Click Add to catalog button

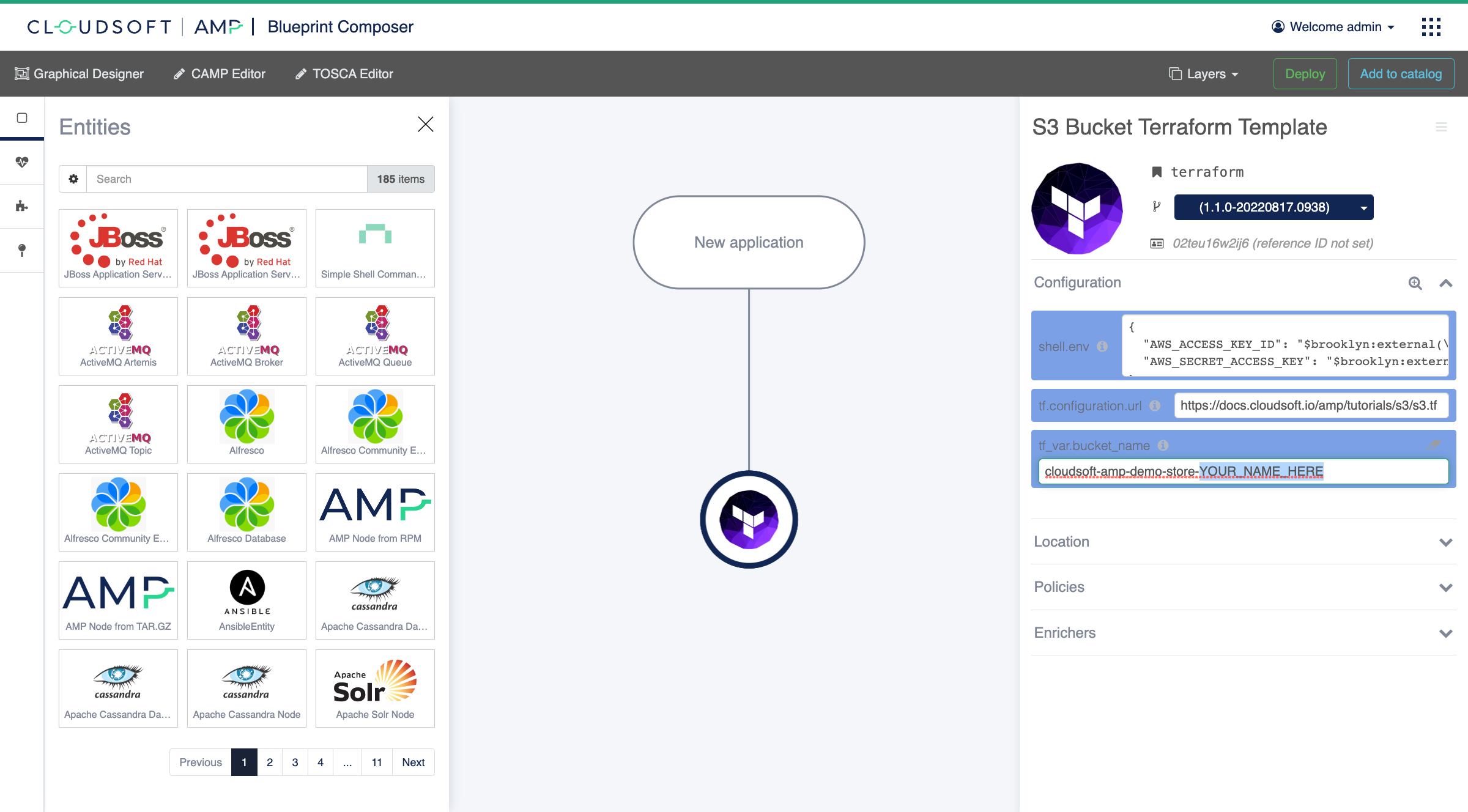point(1401,74)
